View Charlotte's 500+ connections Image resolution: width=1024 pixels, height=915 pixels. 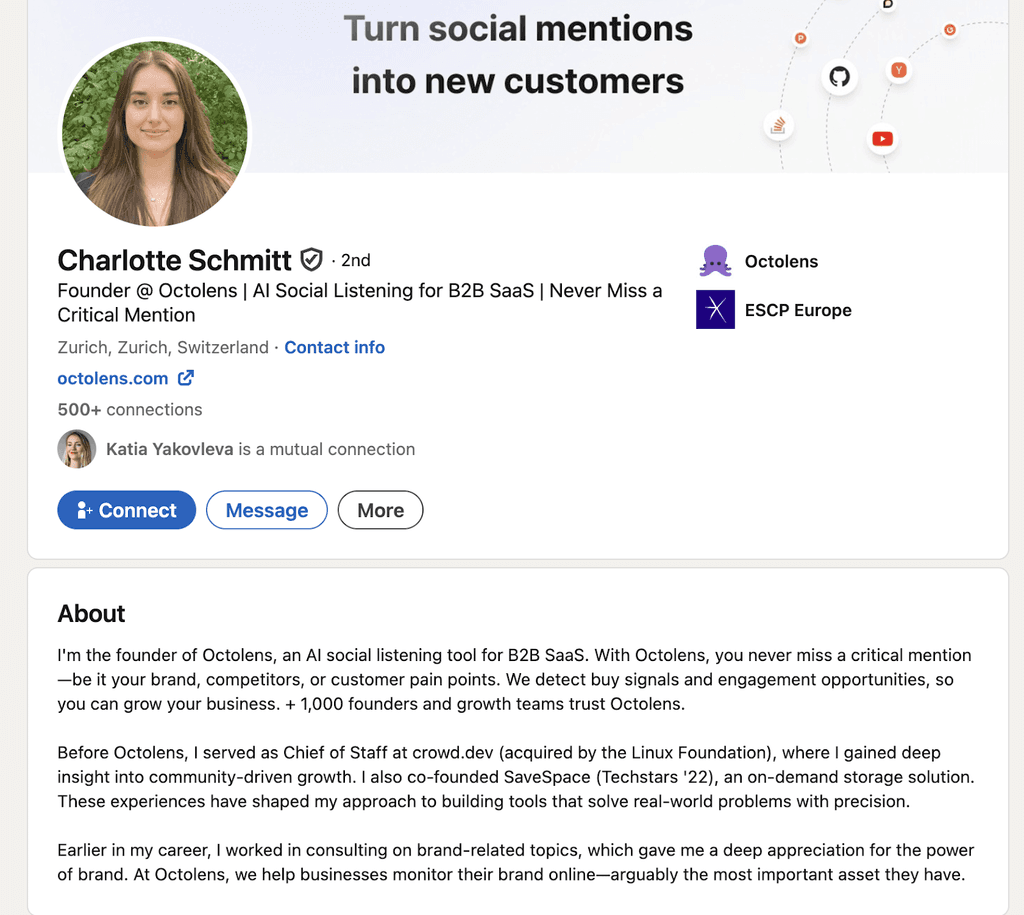pyautogui.click(x=129, y=409)
